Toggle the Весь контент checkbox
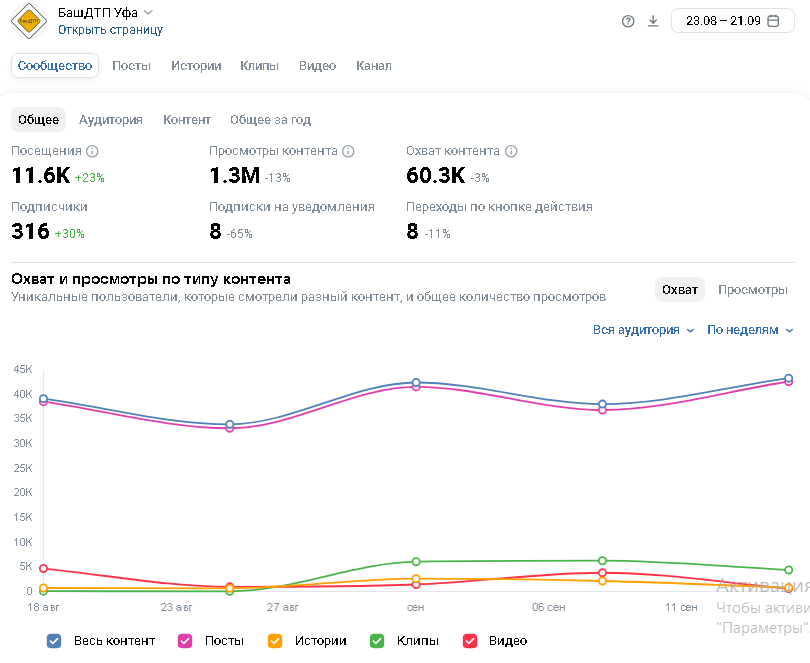The image size is (810, 663). pyautogui.click(x=55, y=641)
